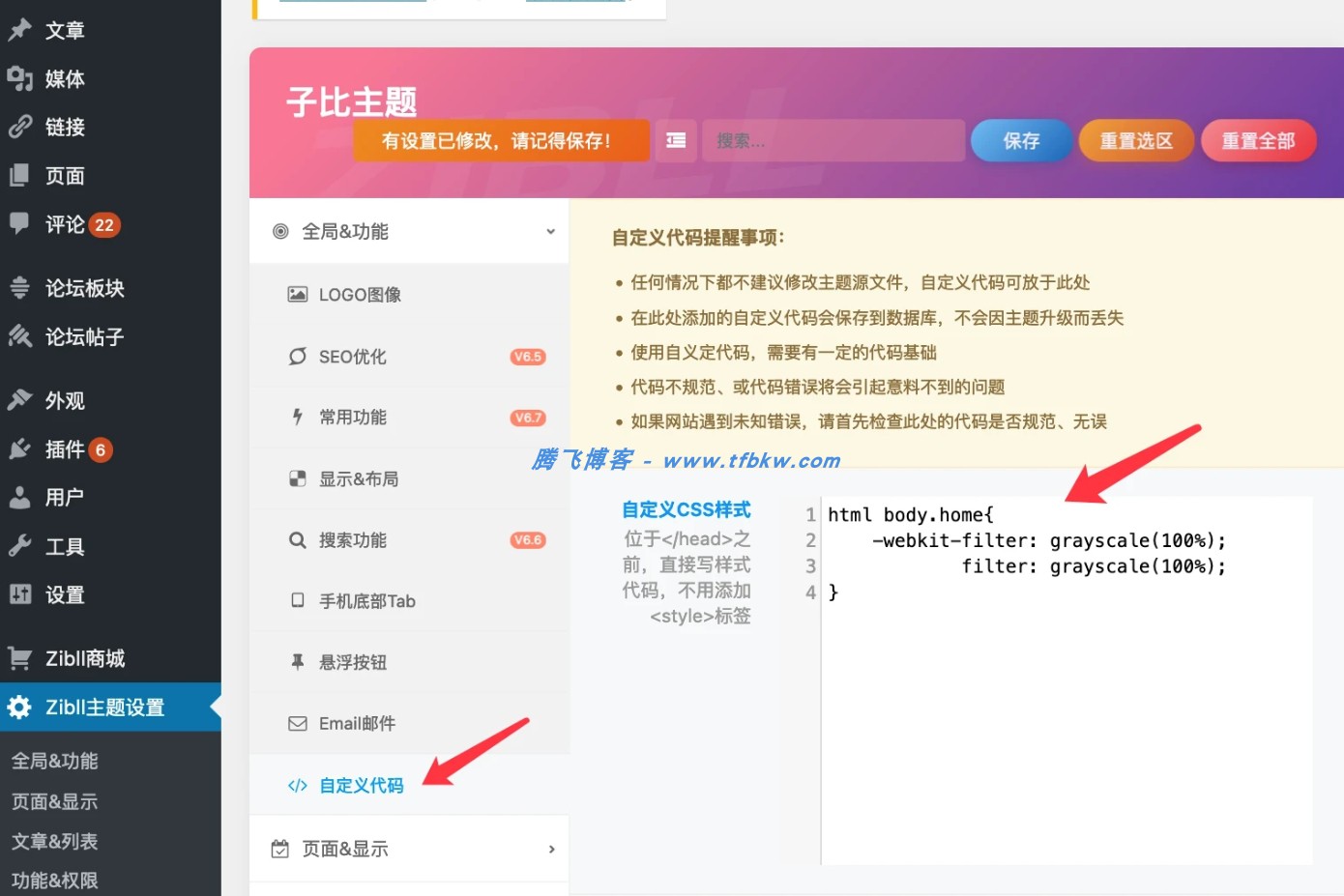Image resolution: width=1344 pixels, height=896 pixels.
Task: Select the LOGO图像 image settings icon
Action: pyautogui.click(x=297, y=295)
